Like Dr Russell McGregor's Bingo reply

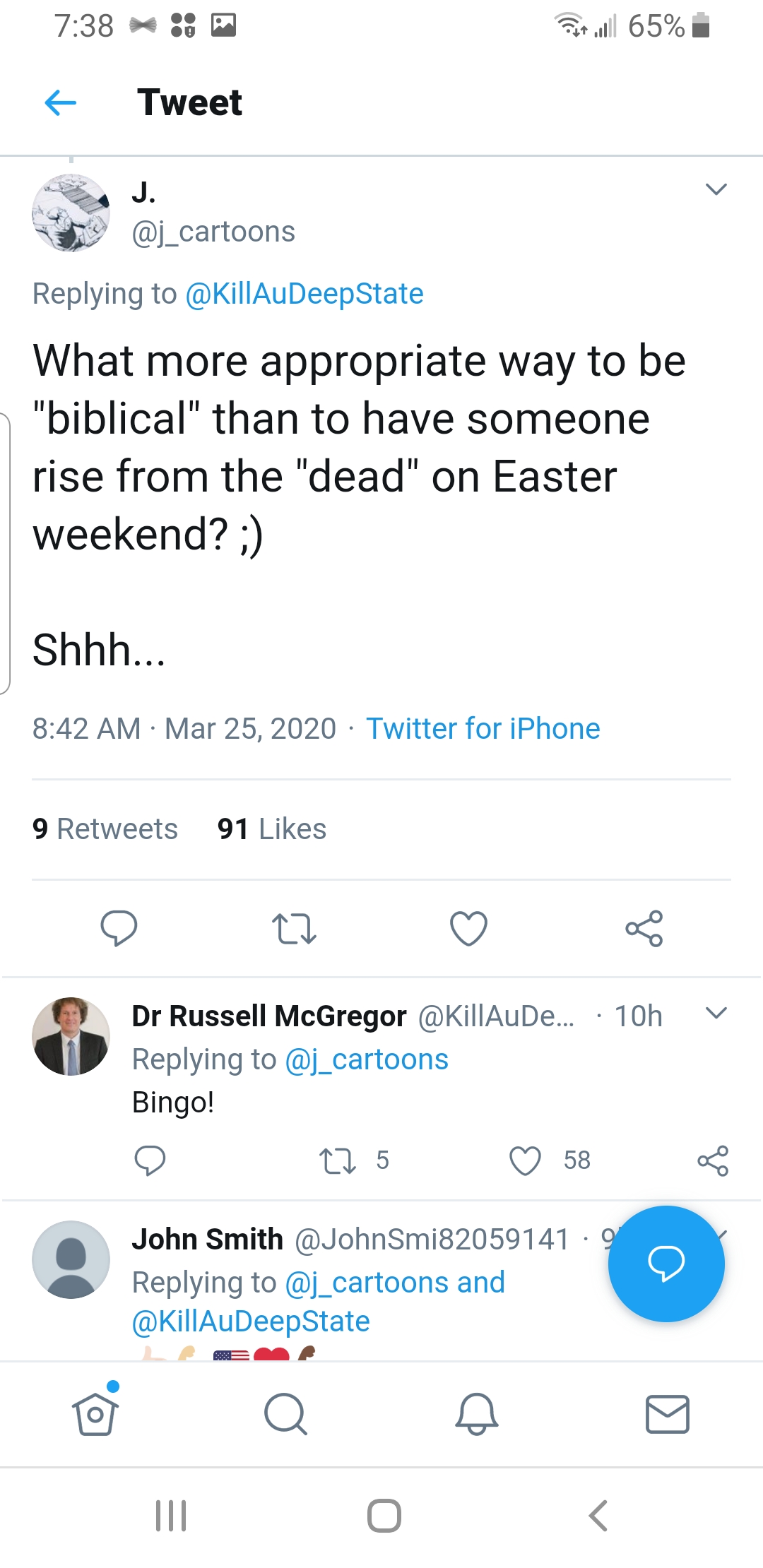coord(525,1160)
